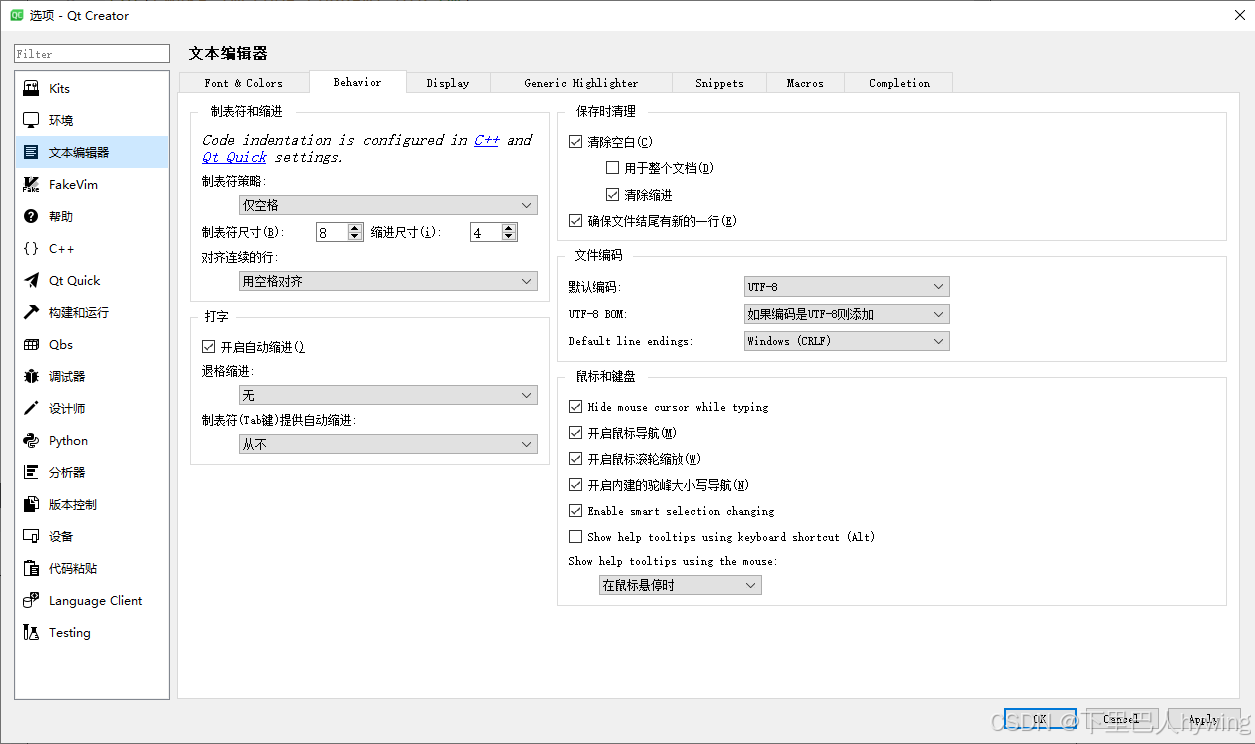Open the Kits category icon
The image size is (1255, 744).
click(31, 89)
